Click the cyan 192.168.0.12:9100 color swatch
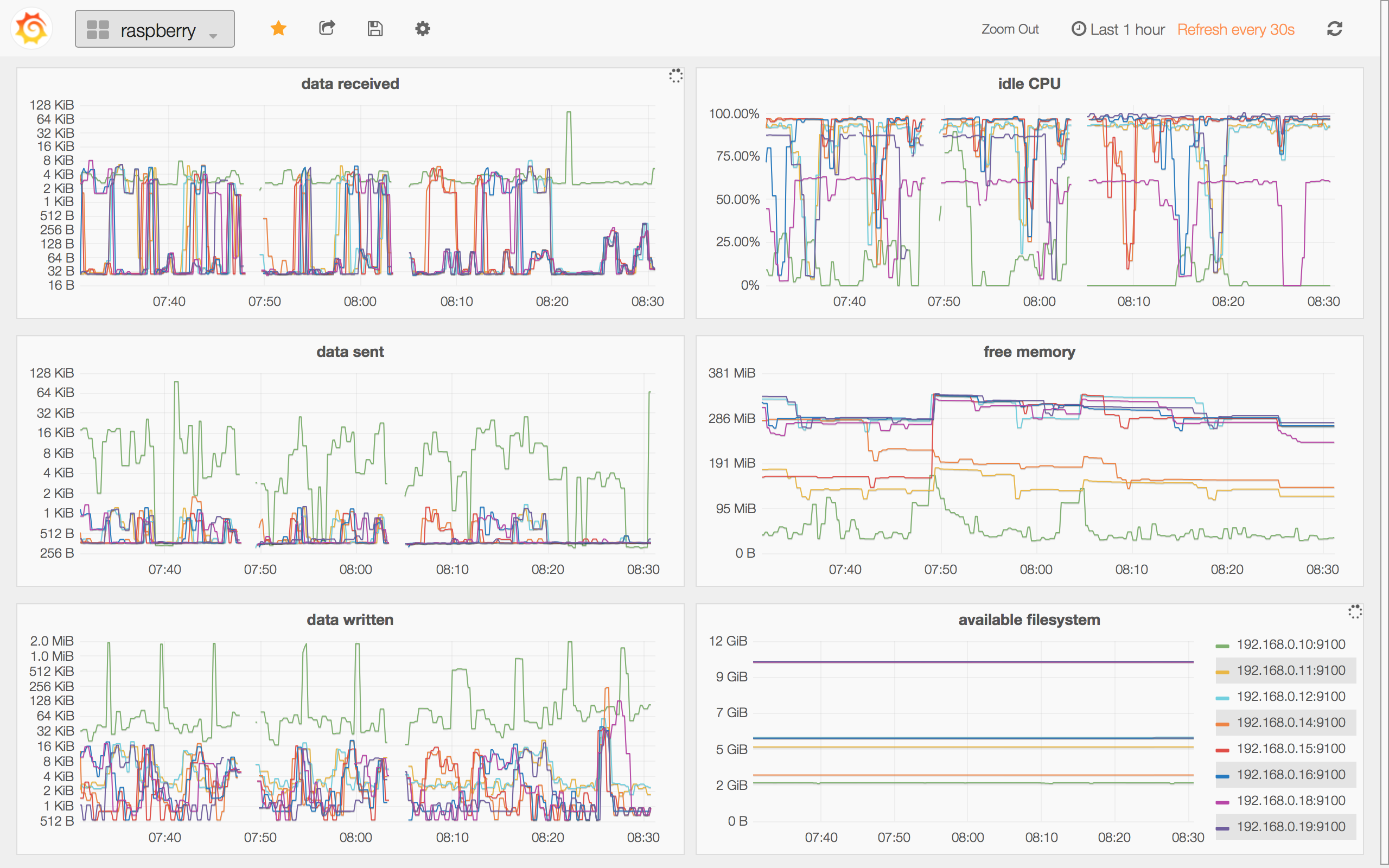 pos(1222,698)
